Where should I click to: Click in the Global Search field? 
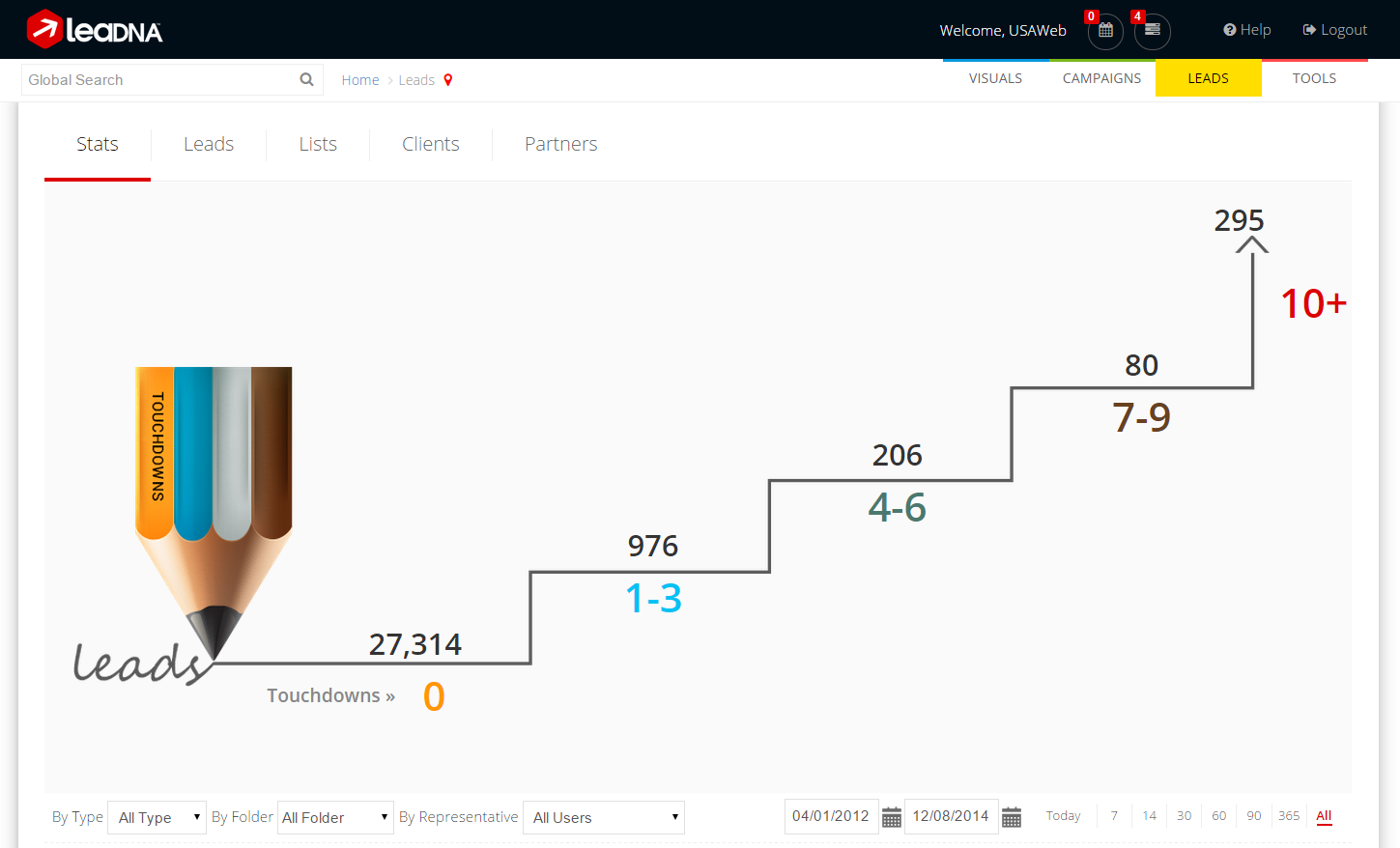(x=159, y=80)
